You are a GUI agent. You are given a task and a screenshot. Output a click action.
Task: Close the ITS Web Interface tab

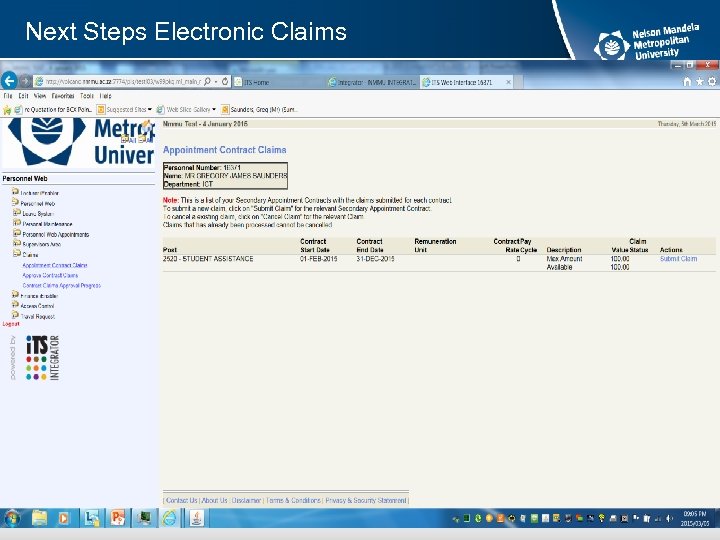[x=508, y=82]
